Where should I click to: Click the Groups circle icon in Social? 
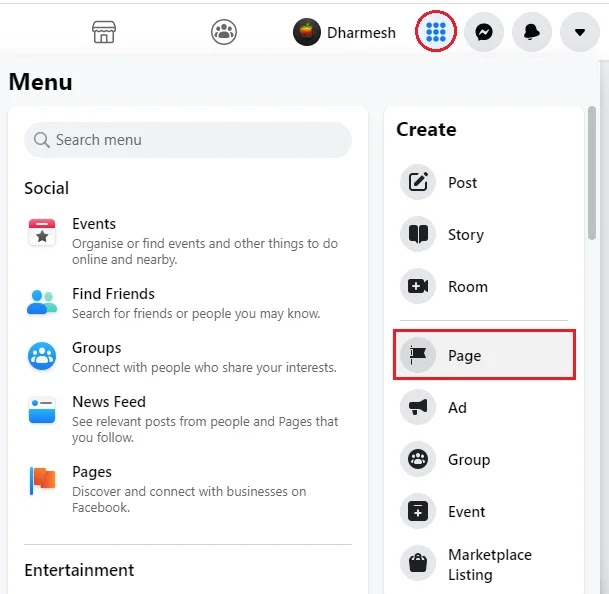[x=42, y=356]
